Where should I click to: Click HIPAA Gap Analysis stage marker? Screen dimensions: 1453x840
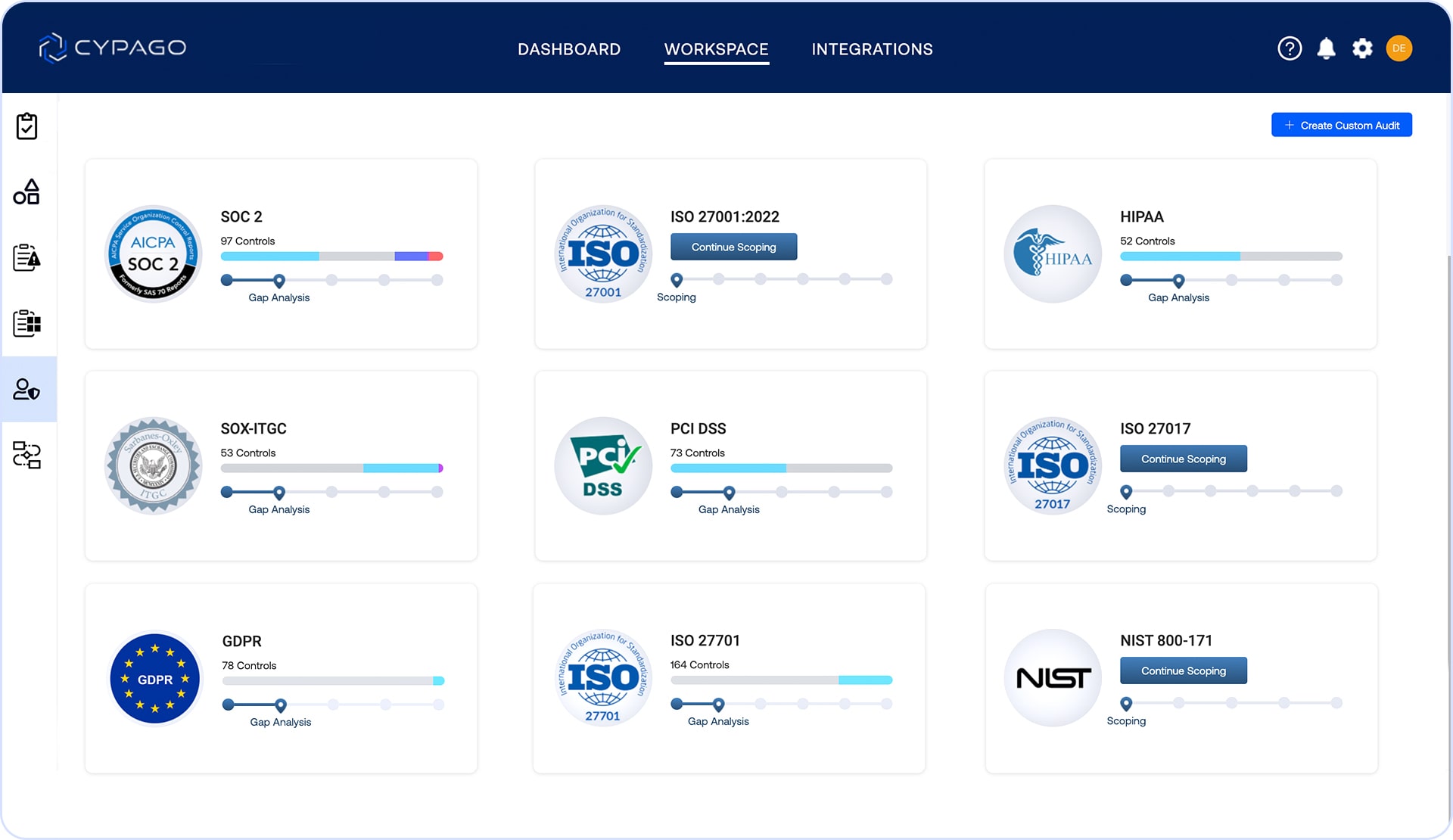point(1178,281)
